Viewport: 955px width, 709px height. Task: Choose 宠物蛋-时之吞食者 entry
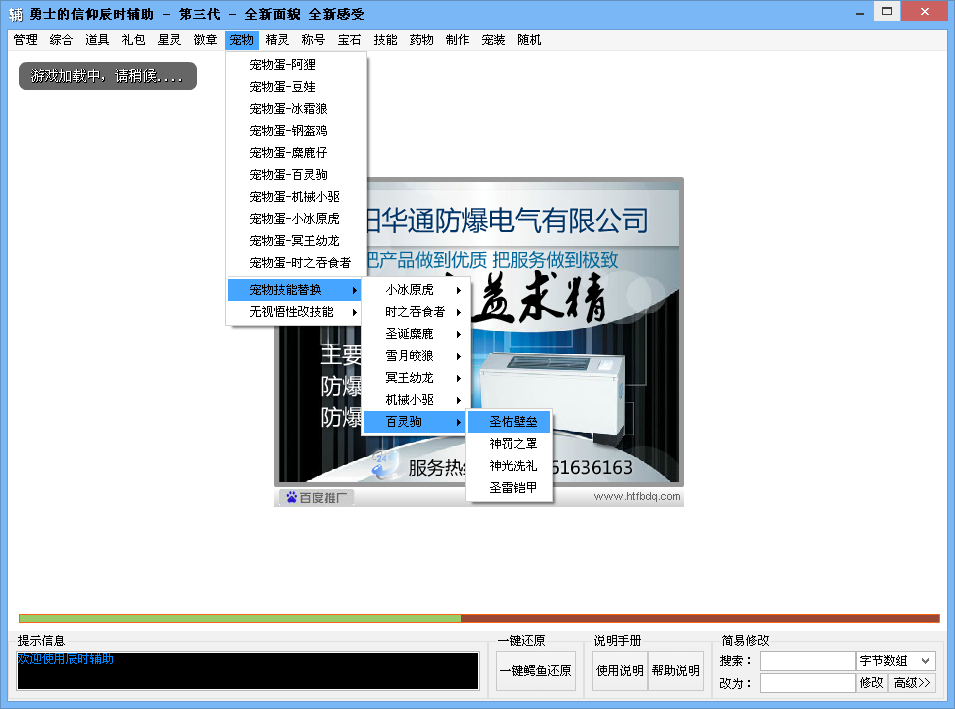pyautogui.click(x=296, y=262)
